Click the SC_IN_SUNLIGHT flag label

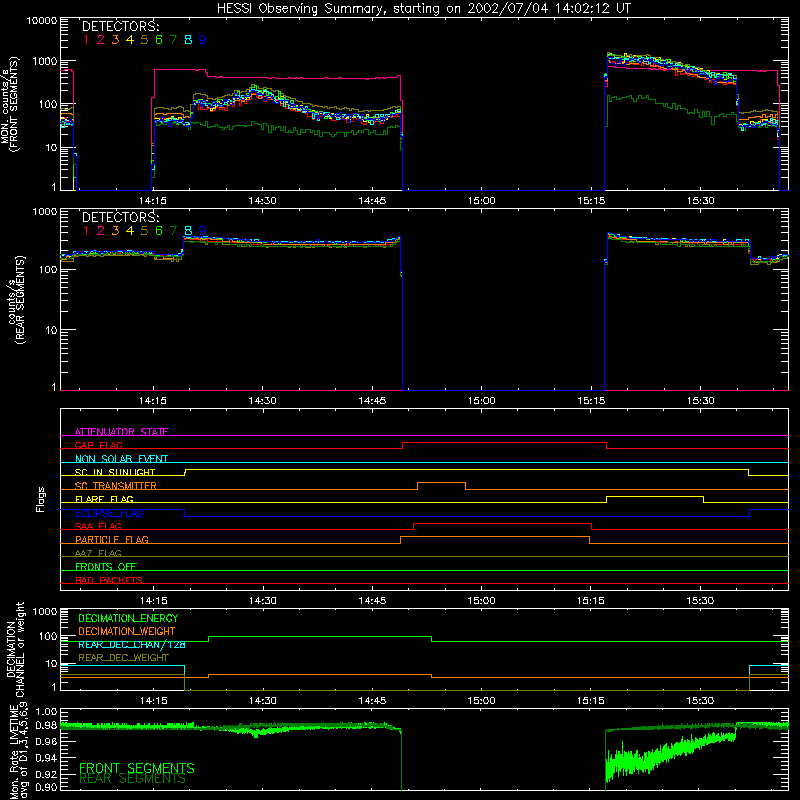point(115,472)
